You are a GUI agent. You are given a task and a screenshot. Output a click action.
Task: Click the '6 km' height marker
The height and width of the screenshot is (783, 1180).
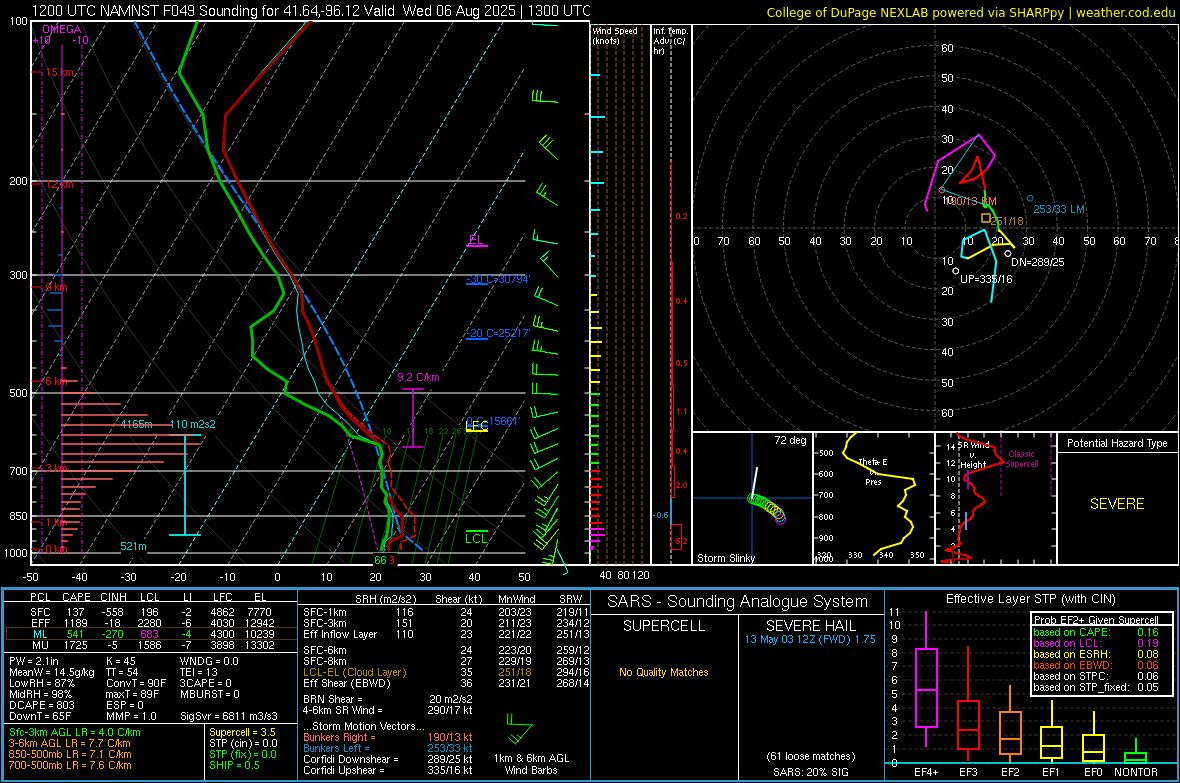tap(55, 381)
